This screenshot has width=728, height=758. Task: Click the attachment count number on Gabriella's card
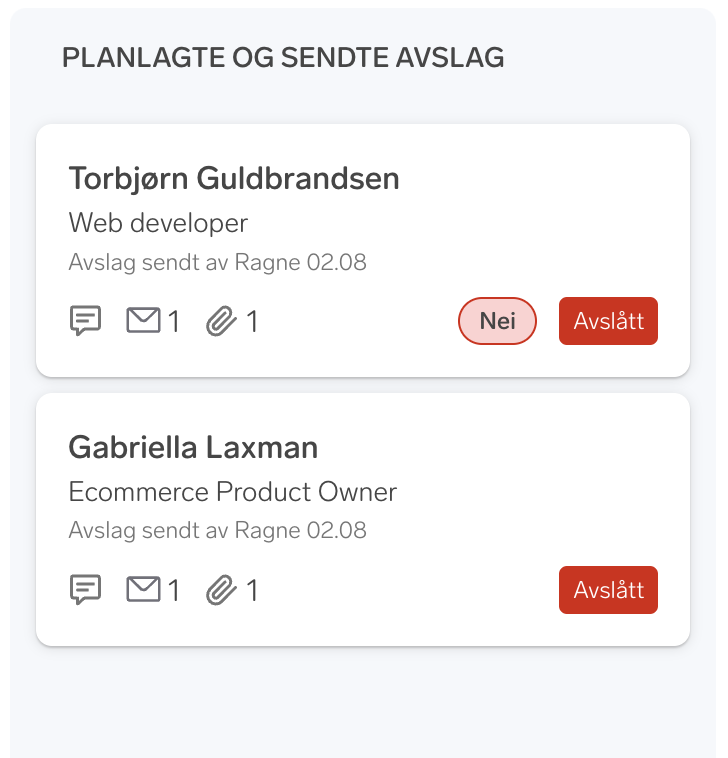click(x=252, y=591)
